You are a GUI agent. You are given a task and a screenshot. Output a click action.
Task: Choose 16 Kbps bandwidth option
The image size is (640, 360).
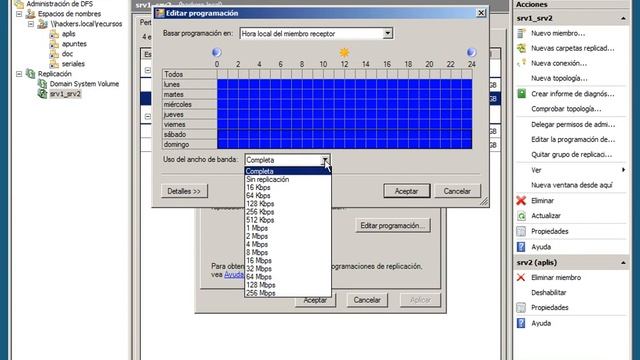tap(287, 187)
